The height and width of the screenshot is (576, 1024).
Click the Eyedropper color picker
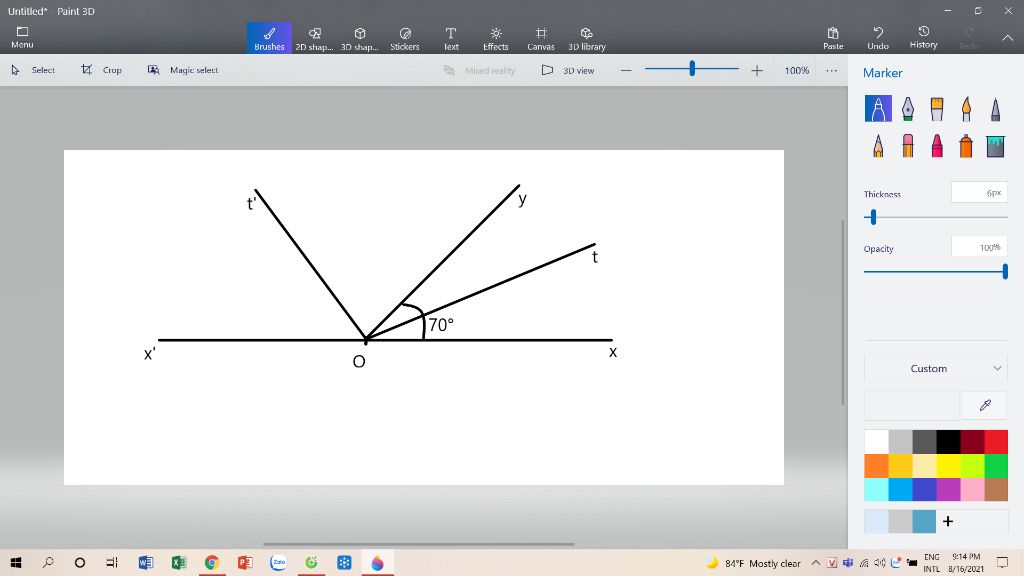pos(984,405)
